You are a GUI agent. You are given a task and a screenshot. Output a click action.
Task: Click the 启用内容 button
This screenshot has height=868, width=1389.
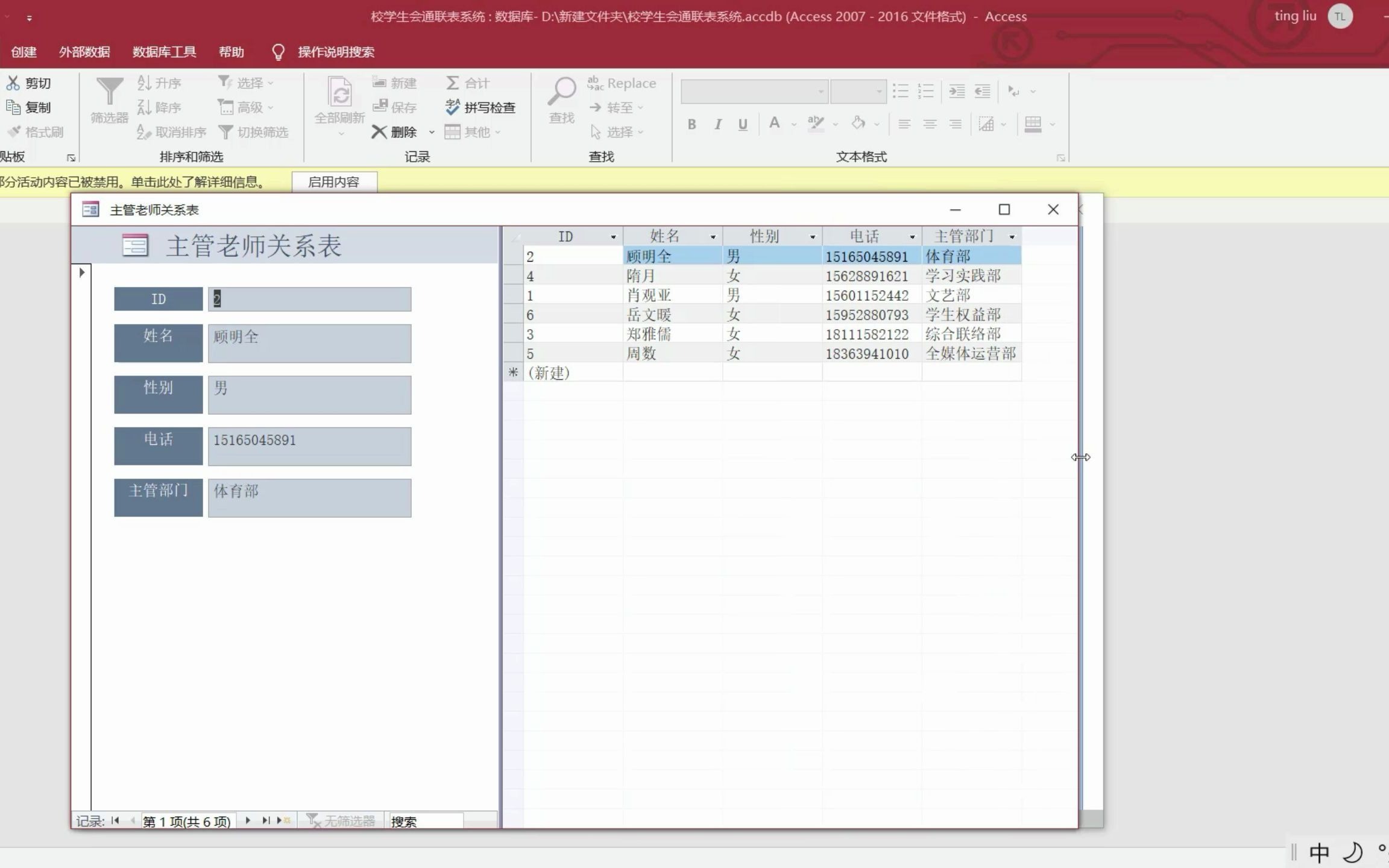[x=334, y=181]
